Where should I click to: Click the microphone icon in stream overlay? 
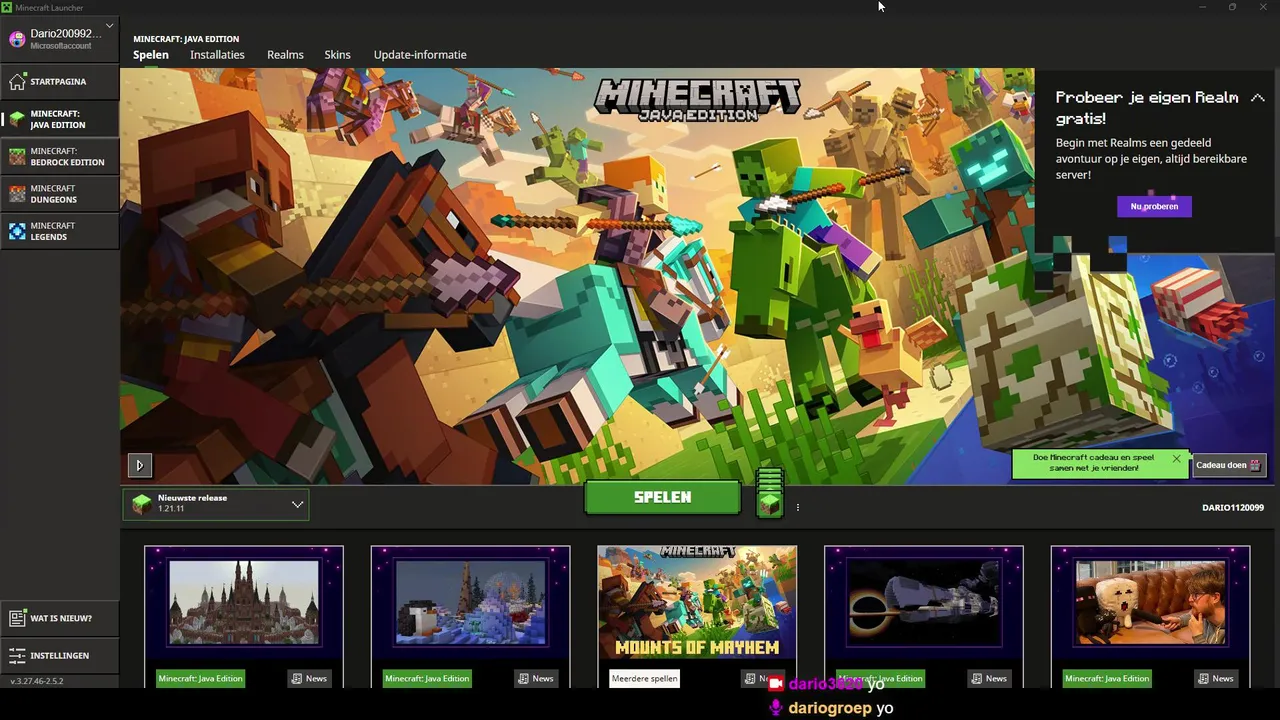(775, 707)
